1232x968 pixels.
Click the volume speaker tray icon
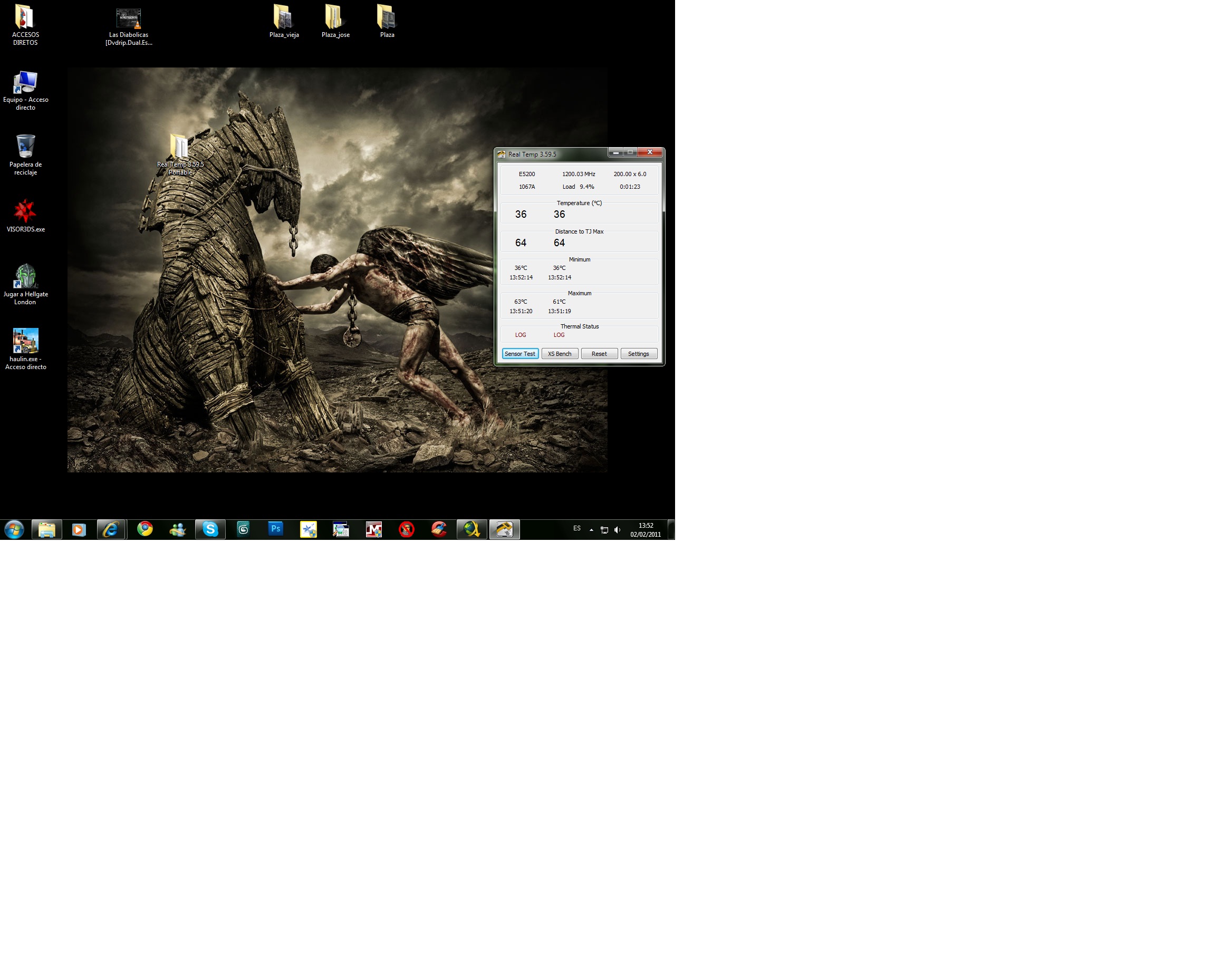(x=618, y=530)
